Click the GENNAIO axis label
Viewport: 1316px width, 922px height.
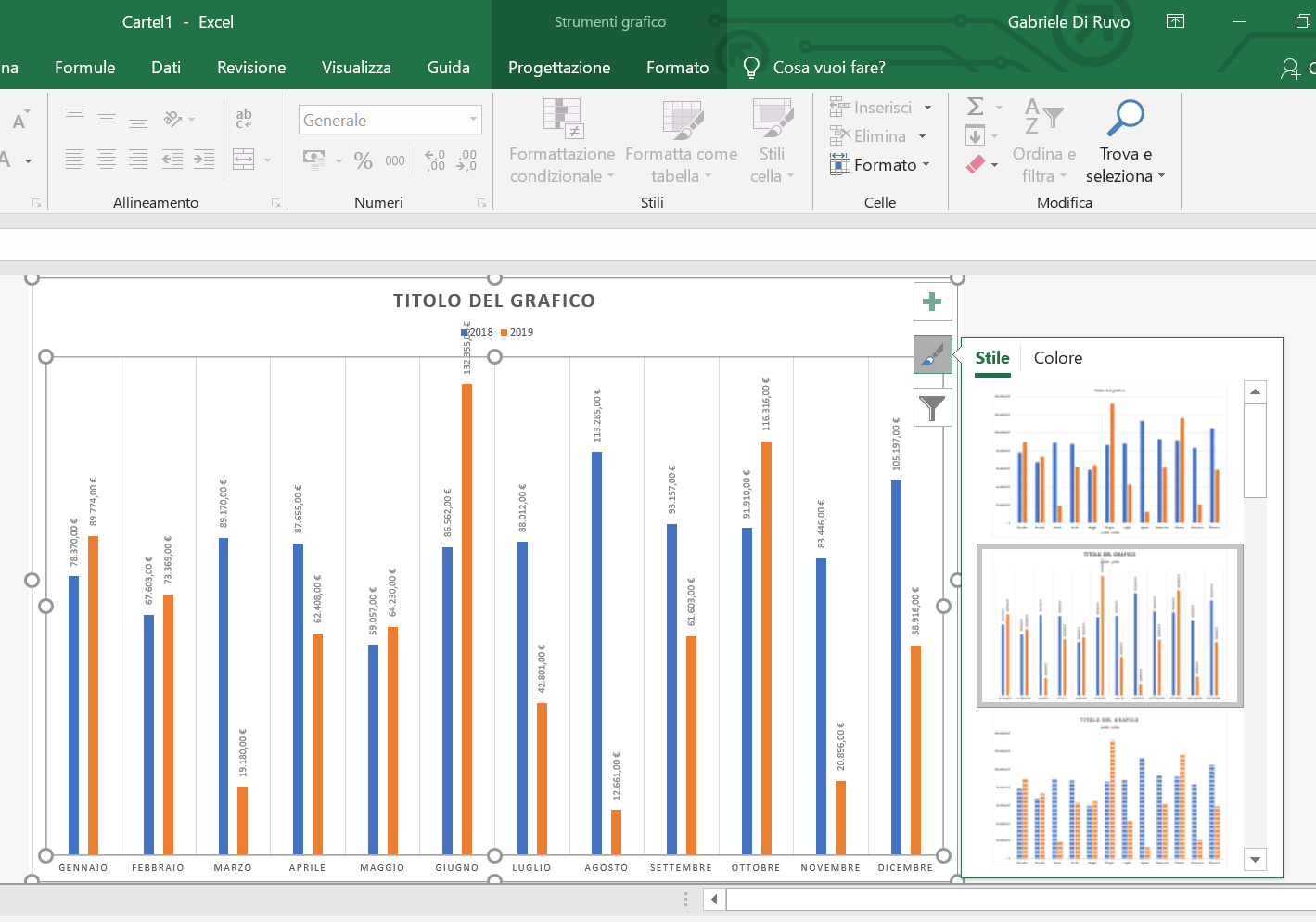83,868
